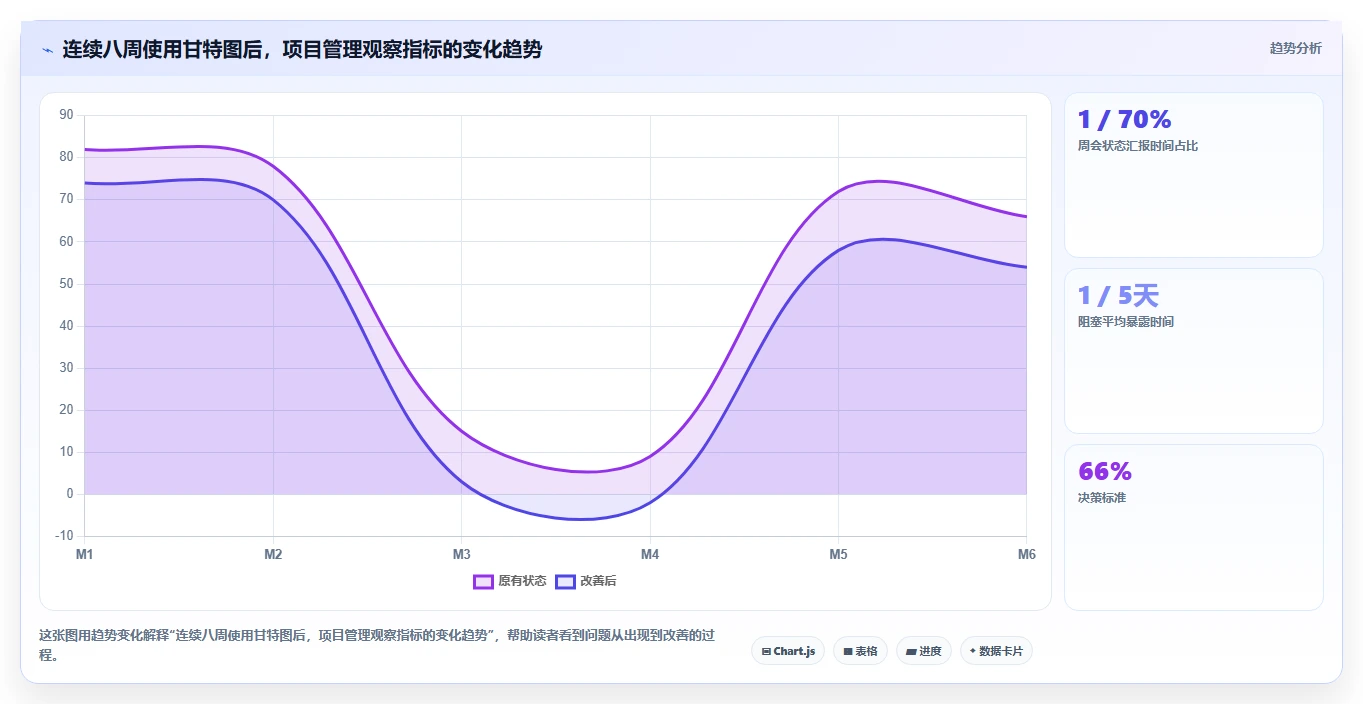Click the M6 x-axis label
1363x704 pixels.
point(1026,554)
